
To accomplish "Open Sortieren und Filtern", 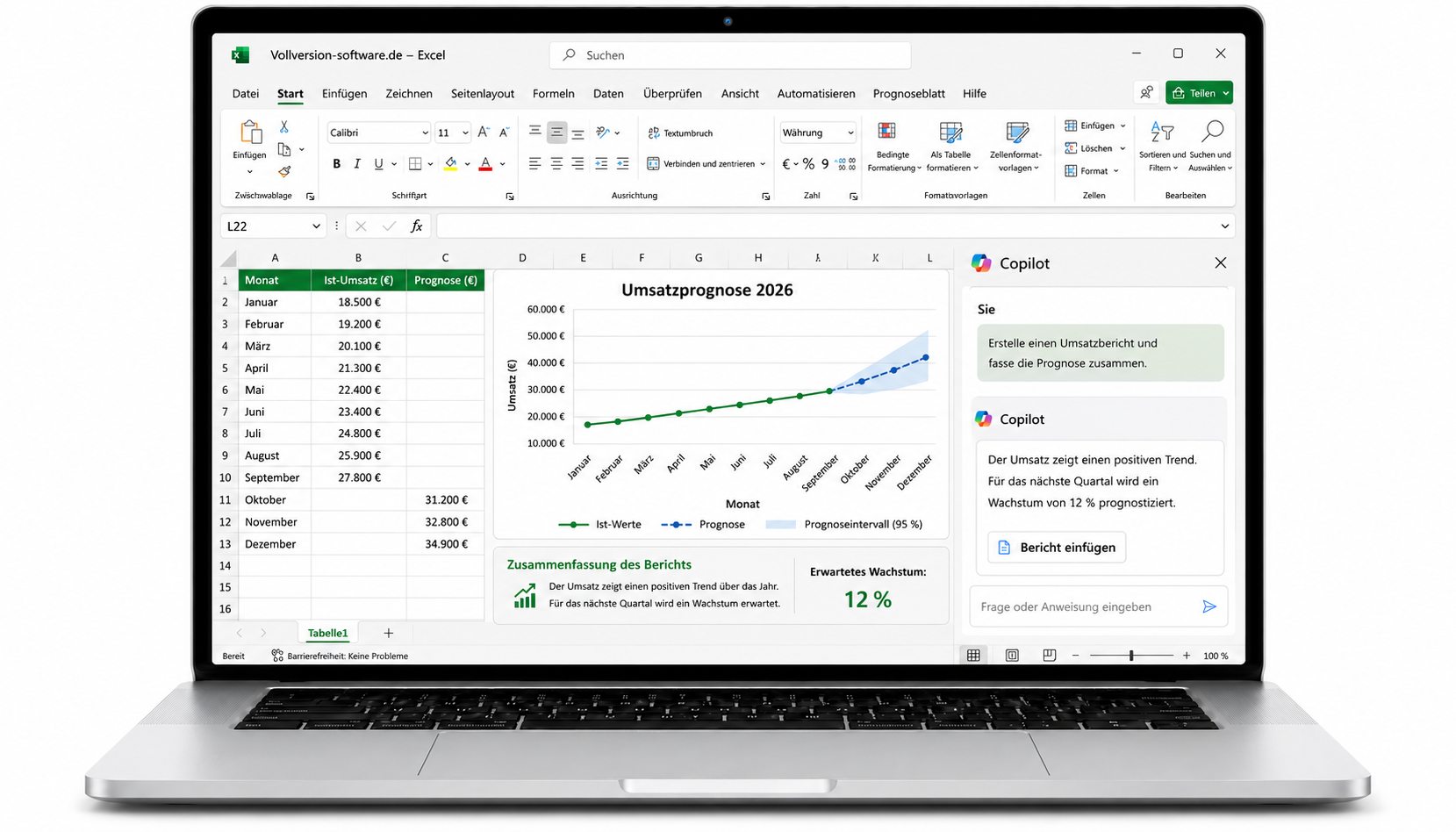I will 1162,147.
